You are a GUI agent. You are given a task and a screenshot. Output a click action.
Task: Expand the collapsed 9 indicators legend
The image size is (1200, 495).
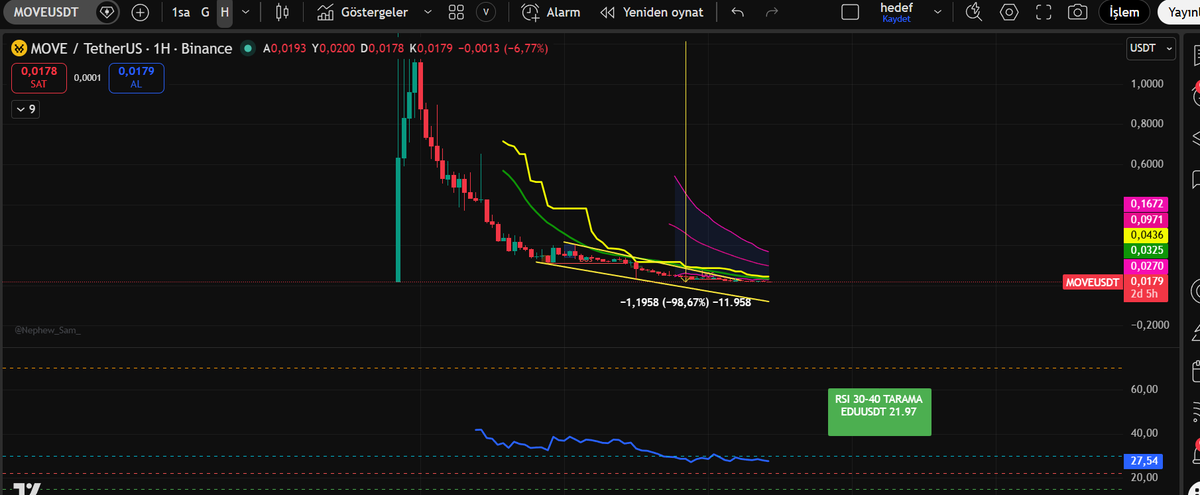pyautogui.click(x=26, y=110)
